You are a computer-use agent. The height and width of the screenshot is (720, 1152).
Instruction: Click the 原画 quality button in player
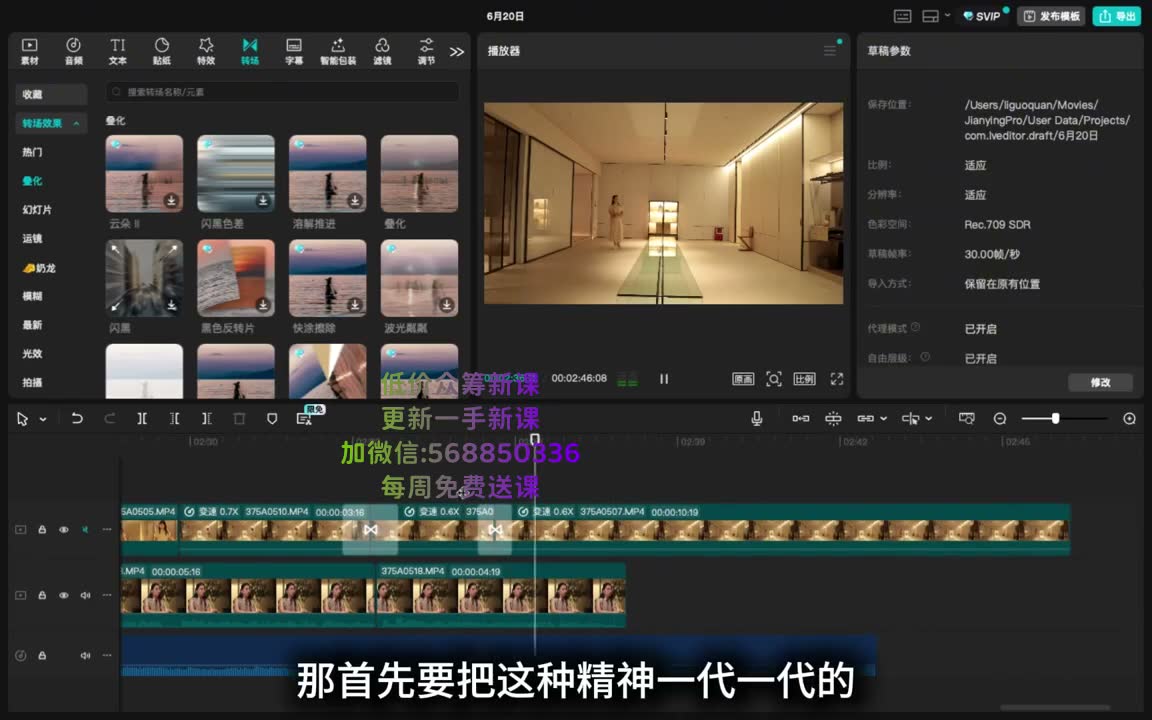coord(744,379)
